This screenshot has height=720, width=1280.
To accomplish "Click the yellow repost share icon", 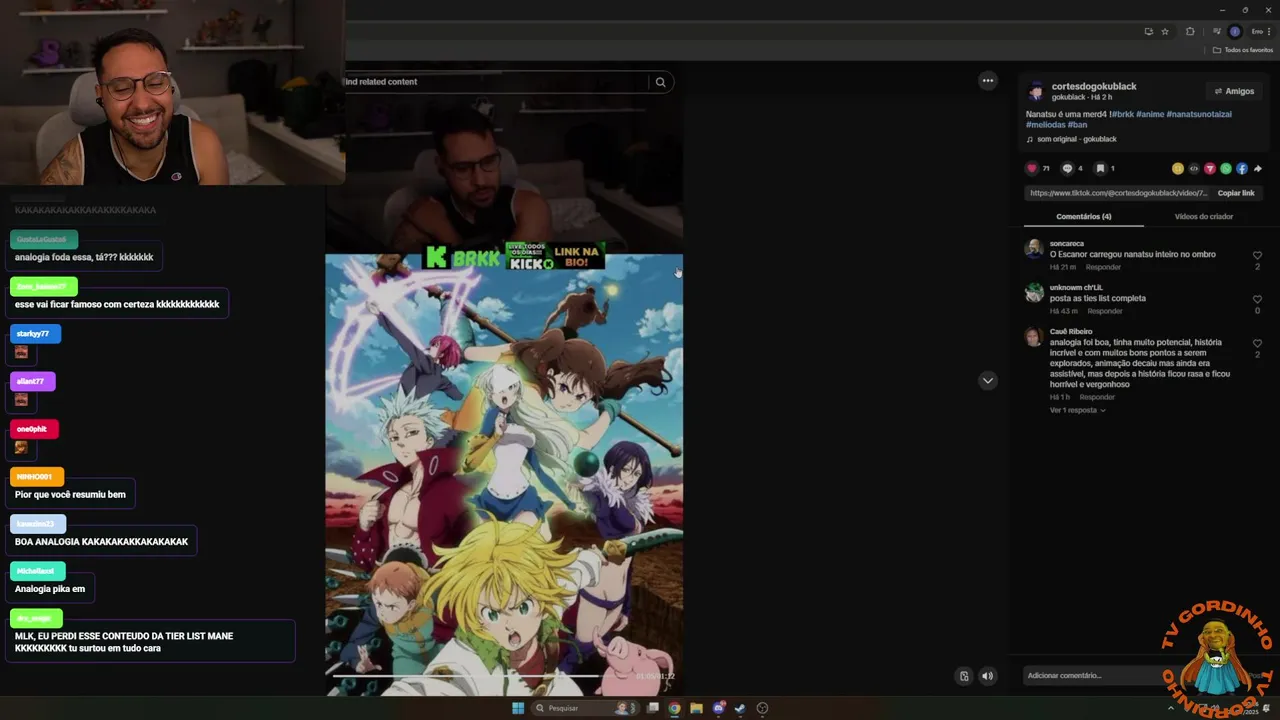I will coord(1178,169).
